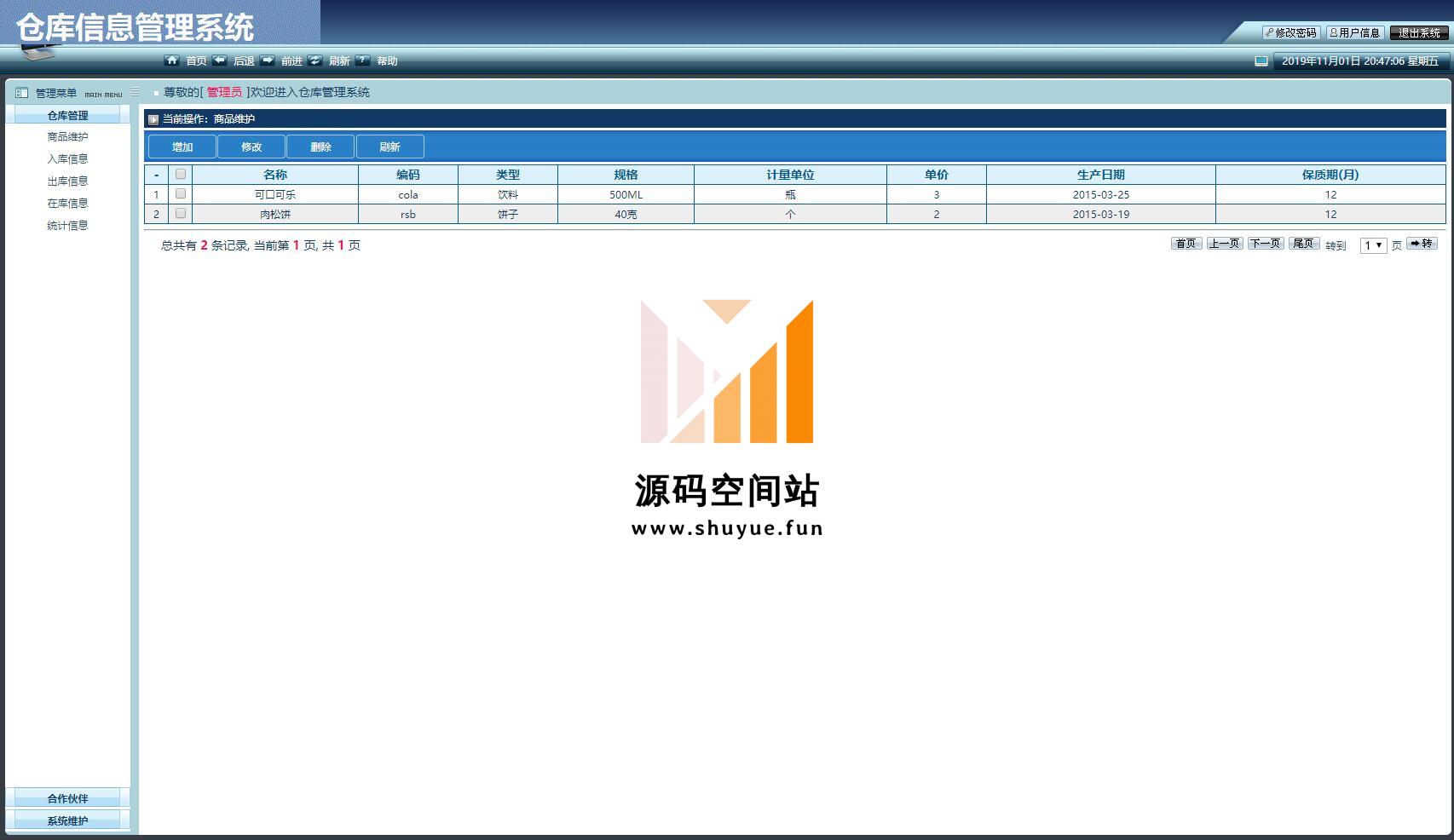The width and height of the screenshot is (1454, 840).
Task: Open 修改密码 with the key icon
Action: pos(1291,32)
